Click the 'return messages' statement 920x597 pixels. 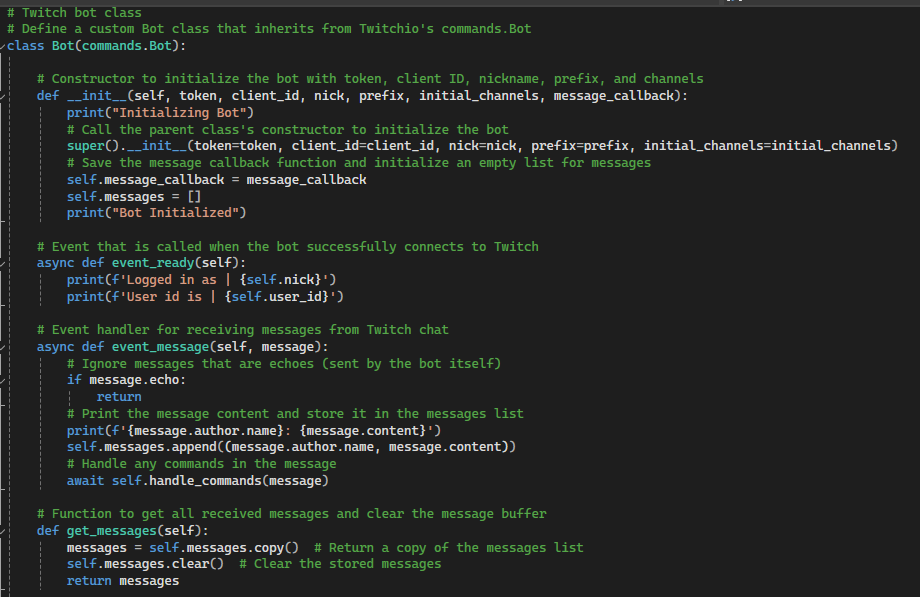click(x=123, y=581)
